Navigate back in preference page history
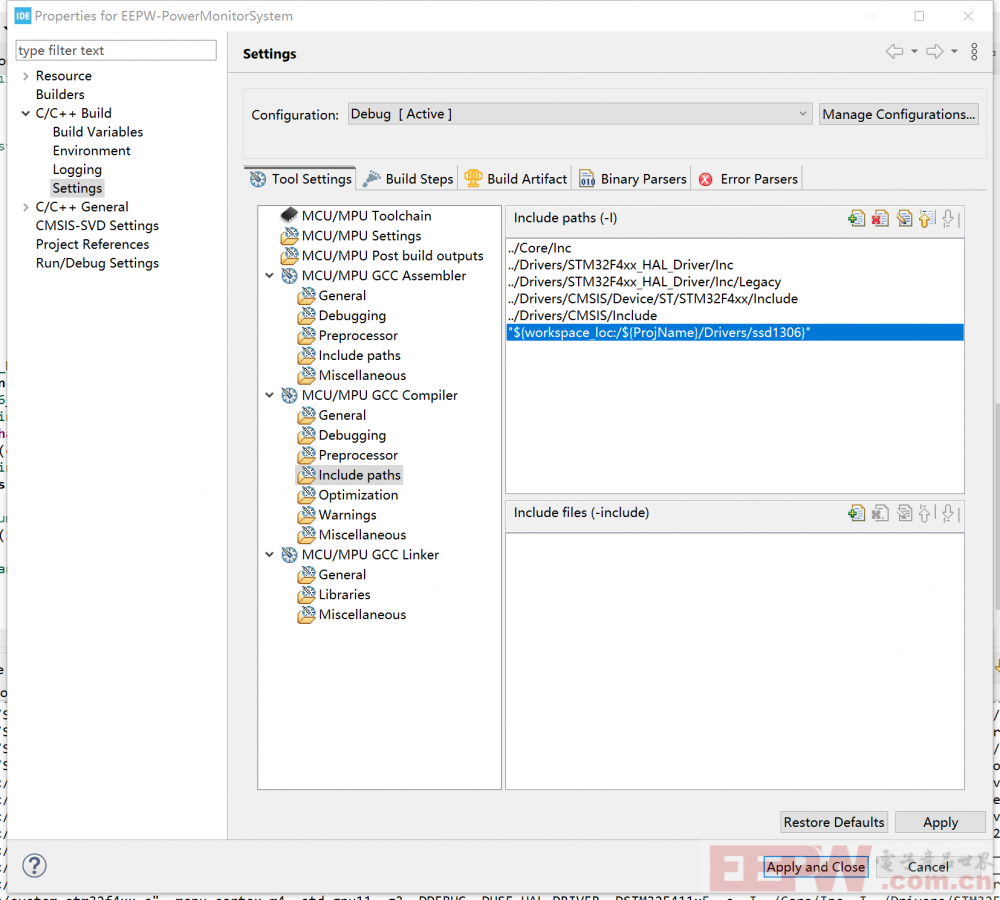Screen dimensions: 1000x900 pos(895,51)
